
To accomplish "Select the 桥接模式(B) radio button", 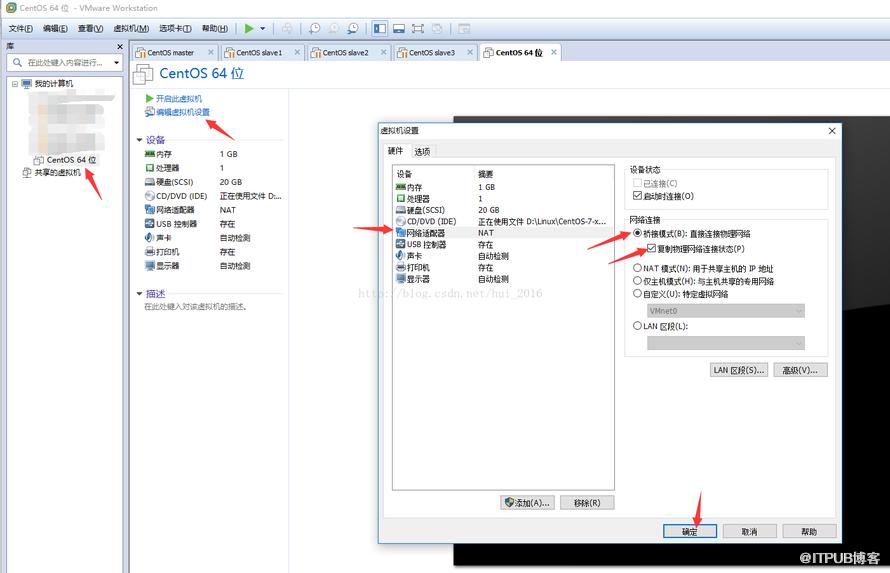I will [637, 233].
